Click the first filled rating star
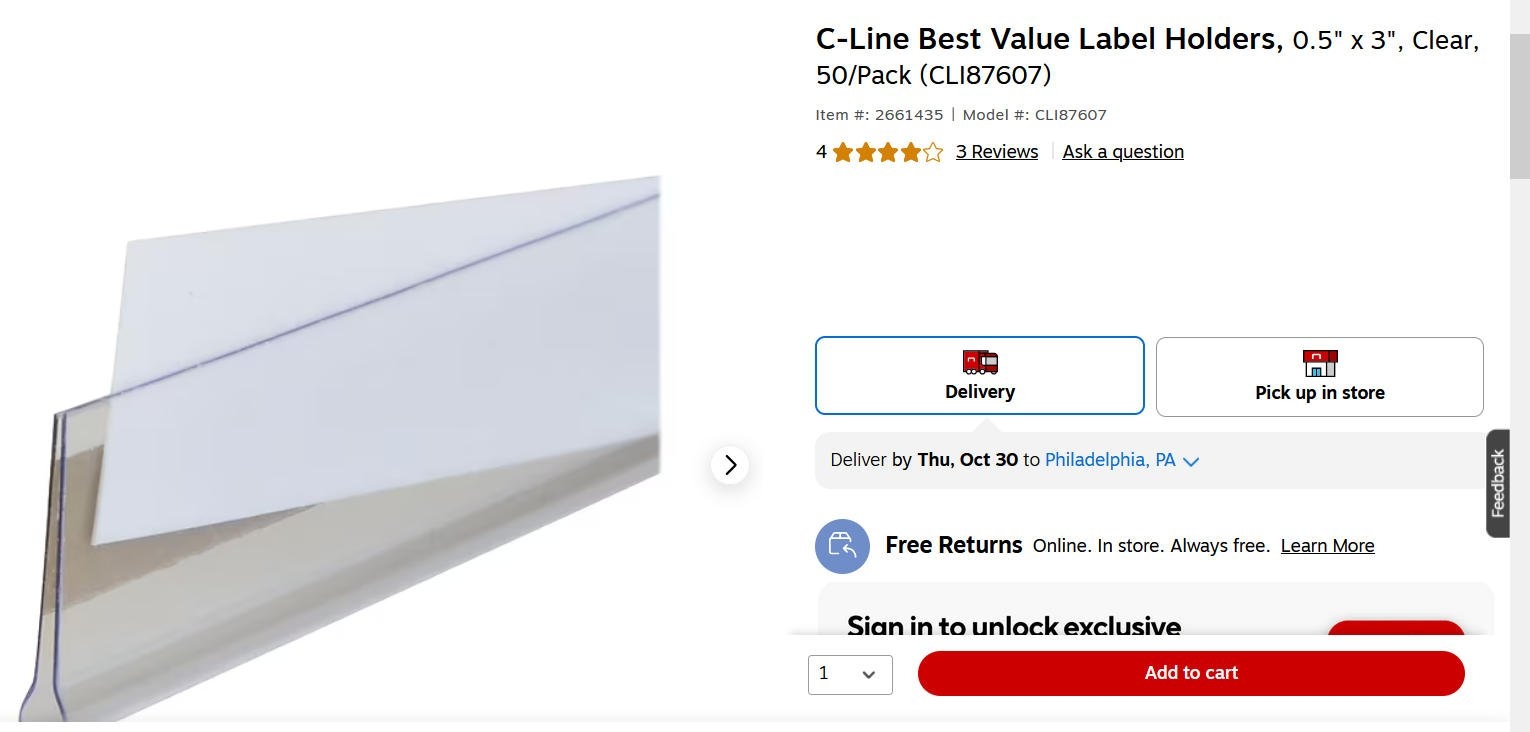The height and width of the screenshot is (732, 1530). click(843, 151)
